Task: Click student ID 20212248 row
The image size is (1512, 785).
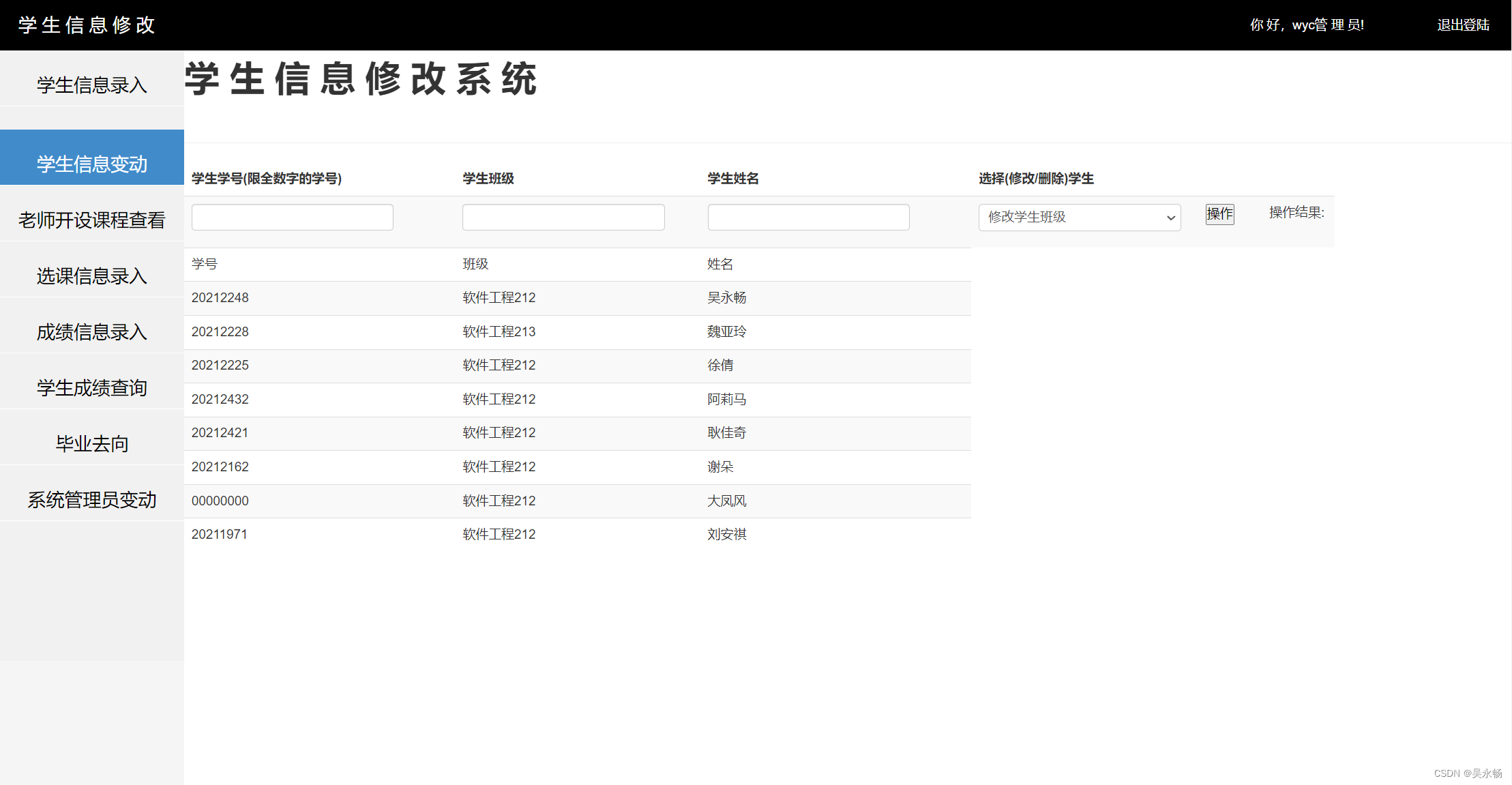Action: click(220, 297)
